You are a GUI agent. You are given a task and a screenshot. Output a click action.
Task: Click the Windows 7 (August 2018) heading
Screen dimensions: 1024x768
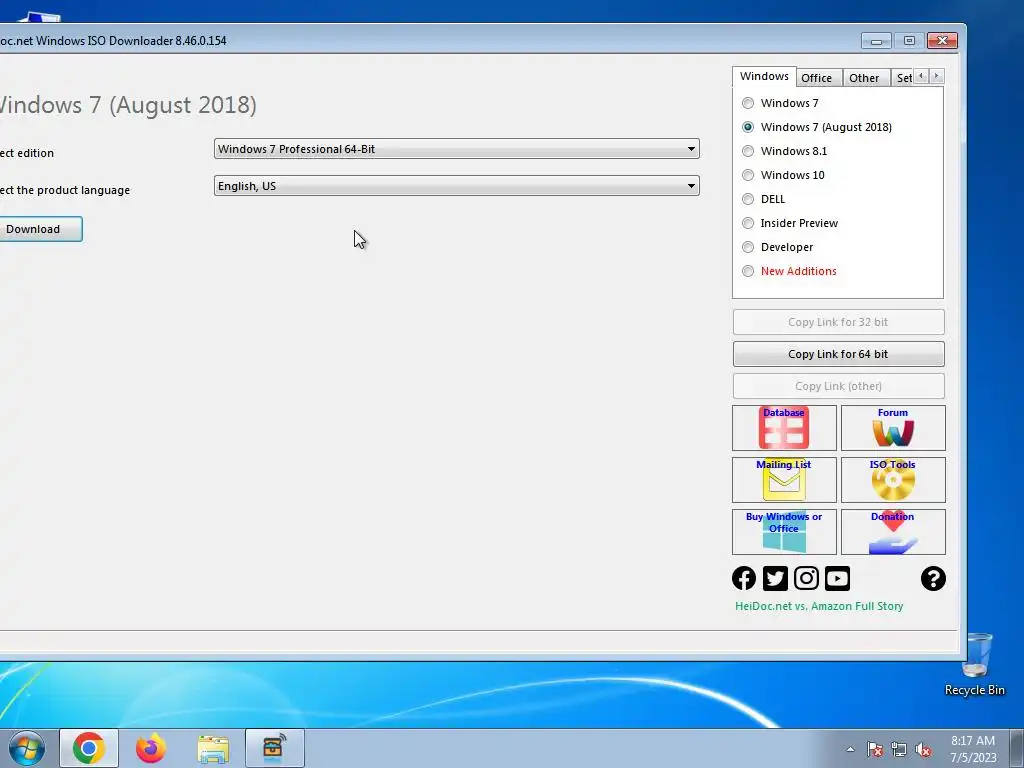click(128, 105)
